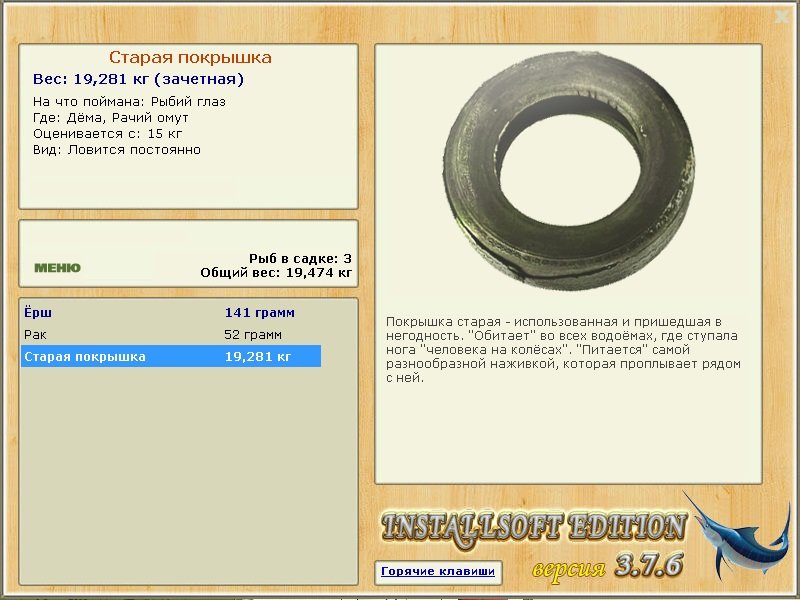This screenshot has width=800, height=600.
Task: Click the highlighted Старая покрышка row
Action: pyautogui.click(x=171, y=356)
